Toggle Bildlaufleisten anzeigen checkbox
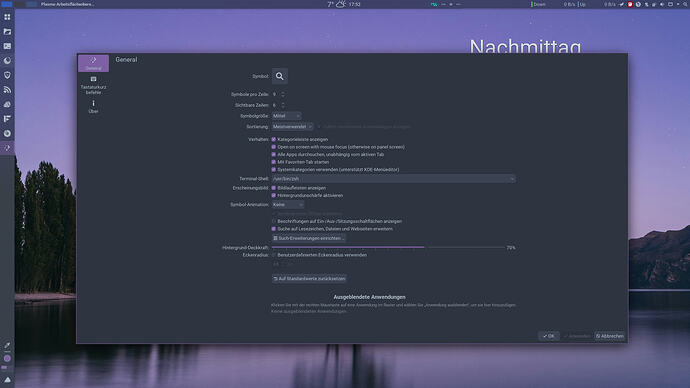This screenshot has height=388, width=690. (274, 188)
